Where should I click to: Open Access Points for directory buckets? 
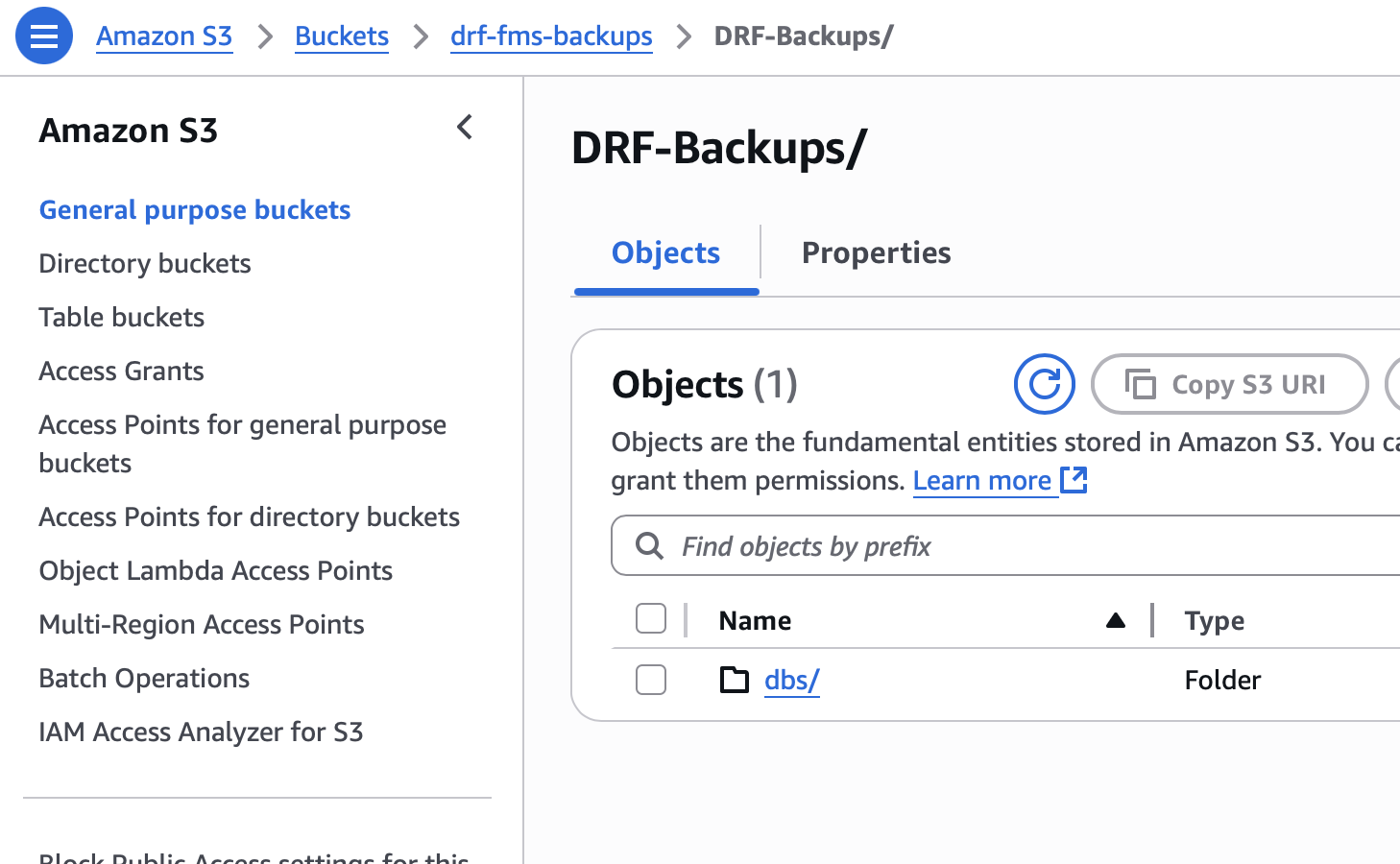point(250,516)
